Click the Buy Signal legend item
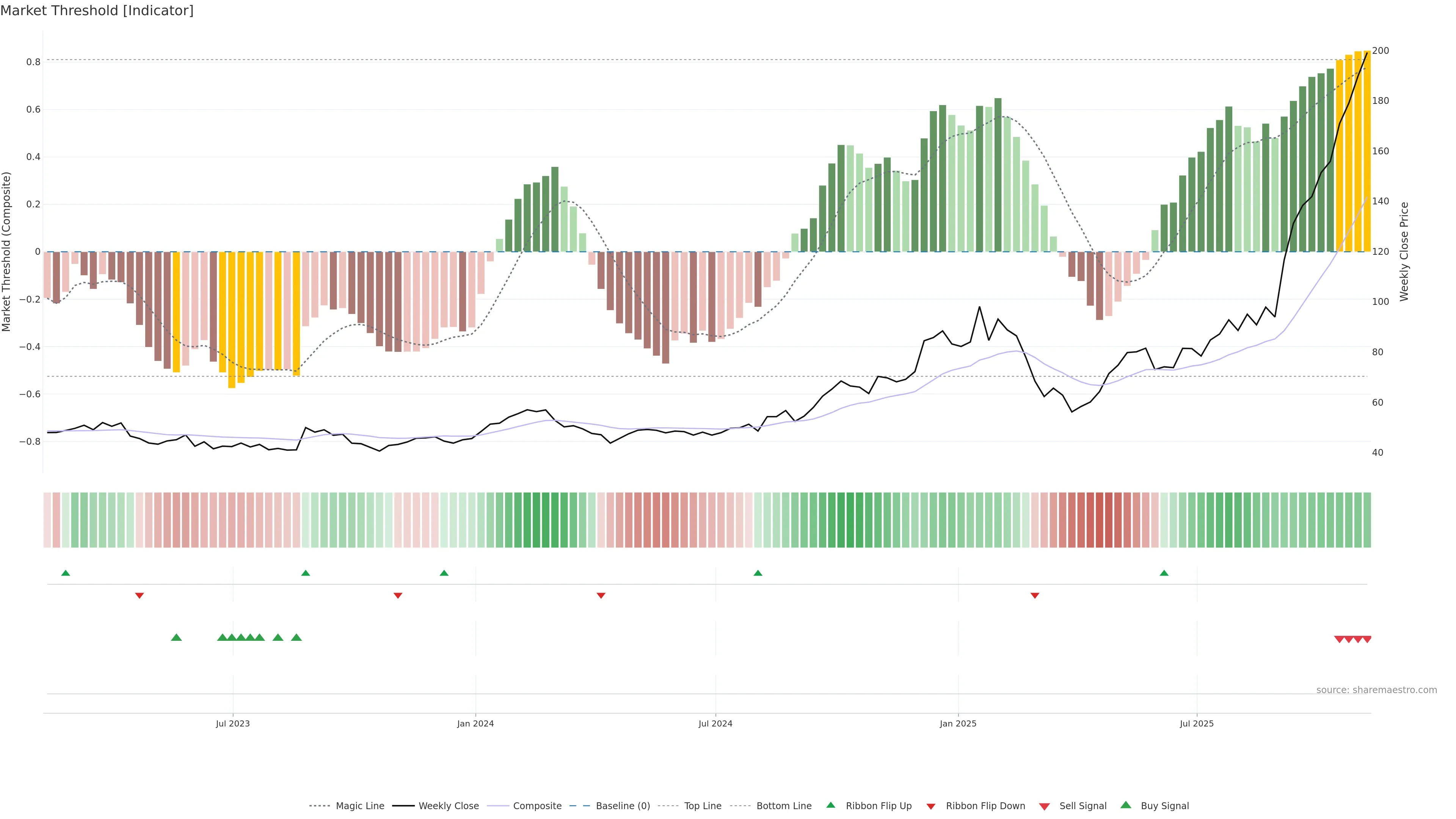 [x=1164, y=806]
